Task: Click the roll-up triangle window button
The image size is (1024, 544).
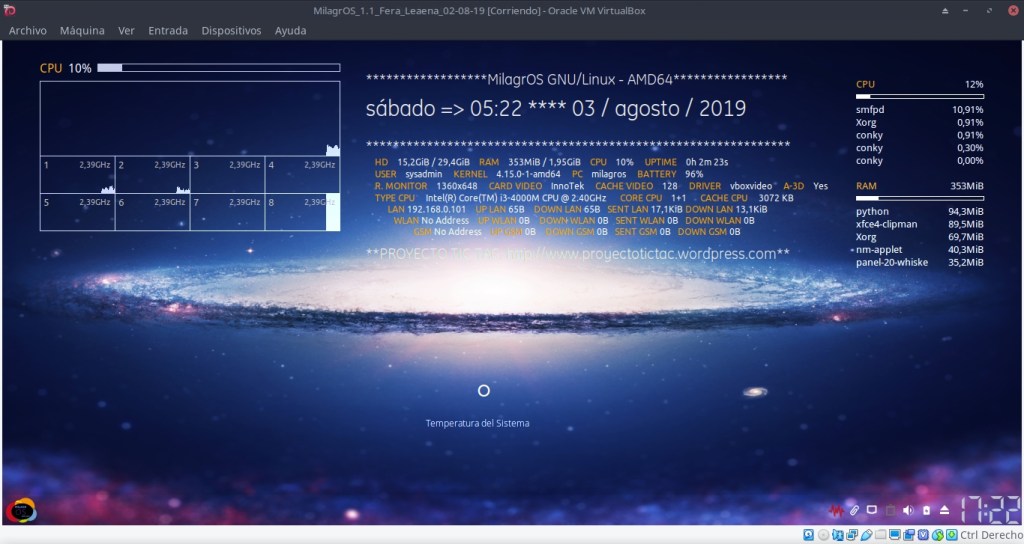Action: pyautogui.click(x=945, y=10)
